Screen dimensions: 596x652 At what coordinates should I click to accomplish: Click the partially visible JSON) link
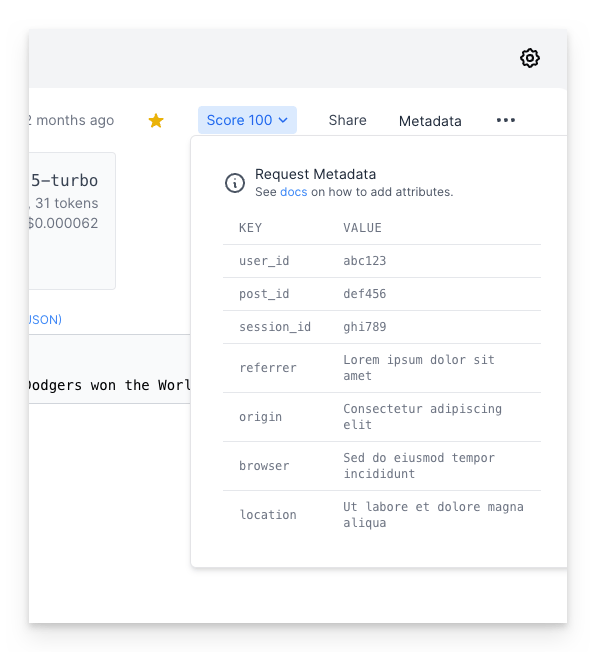[x=45, y=319]
